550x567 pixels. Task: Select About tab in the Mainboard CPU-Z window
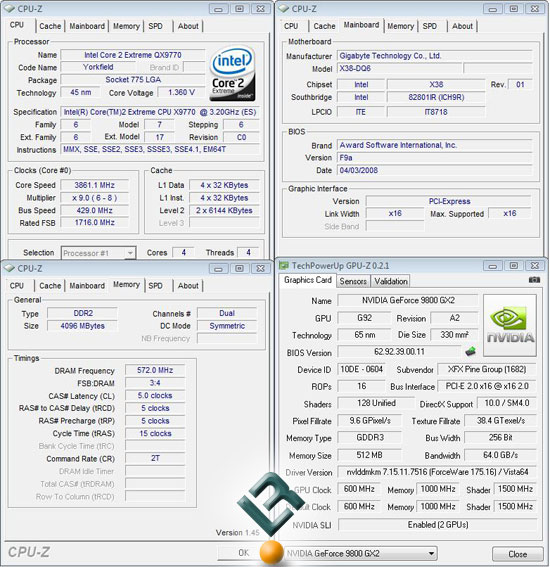[462, 26]
